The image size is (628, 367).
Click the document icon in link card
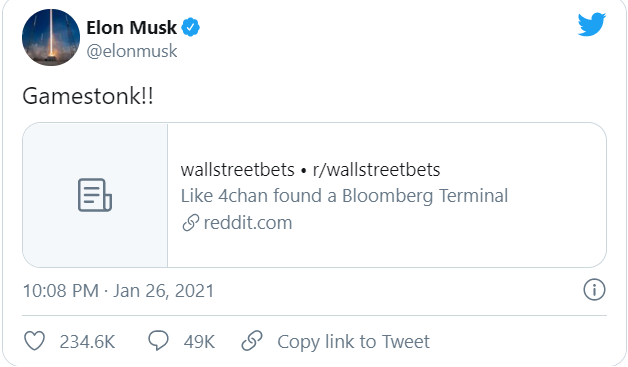point(95,195)
